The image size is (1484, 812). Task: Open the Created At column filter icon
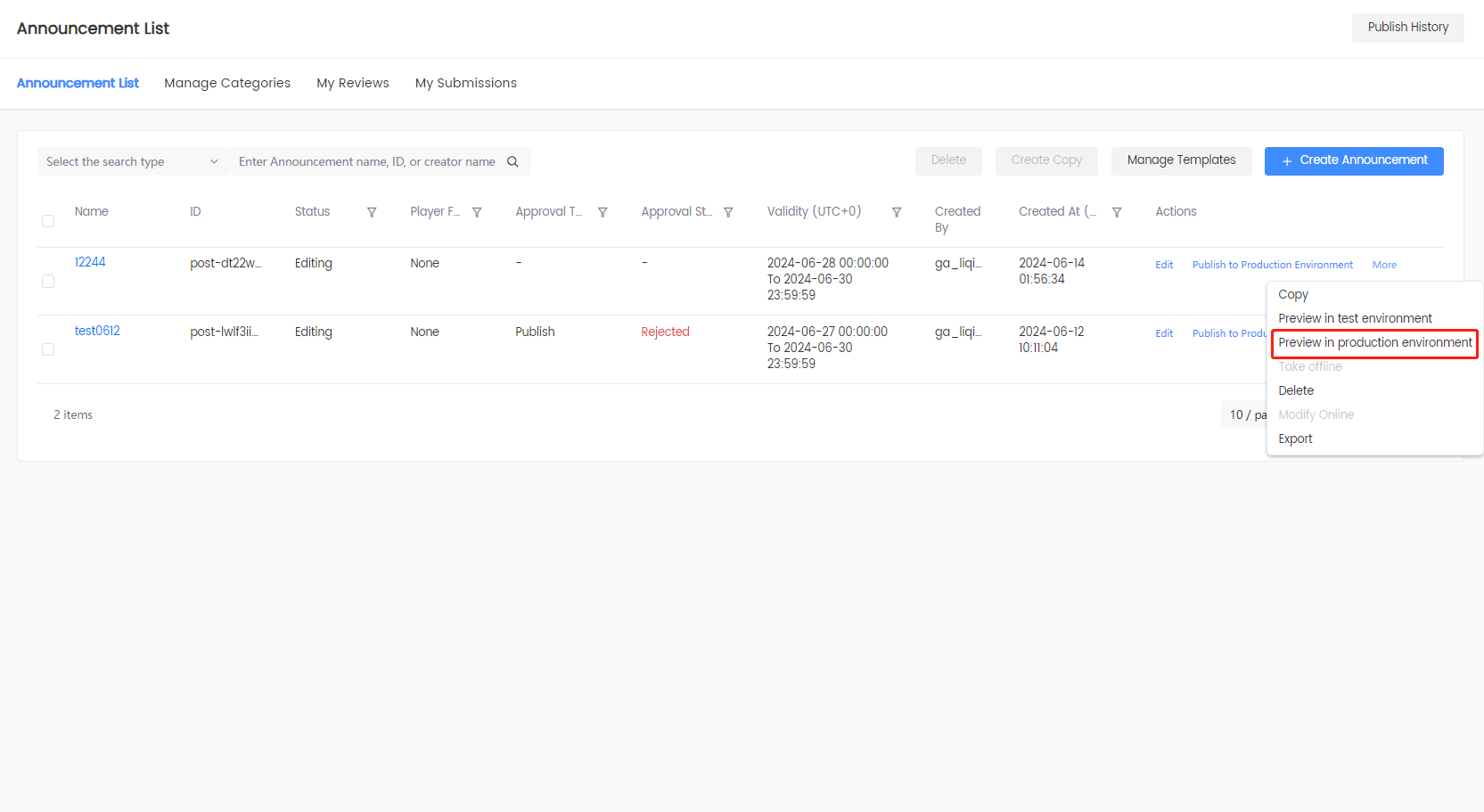1117,212
